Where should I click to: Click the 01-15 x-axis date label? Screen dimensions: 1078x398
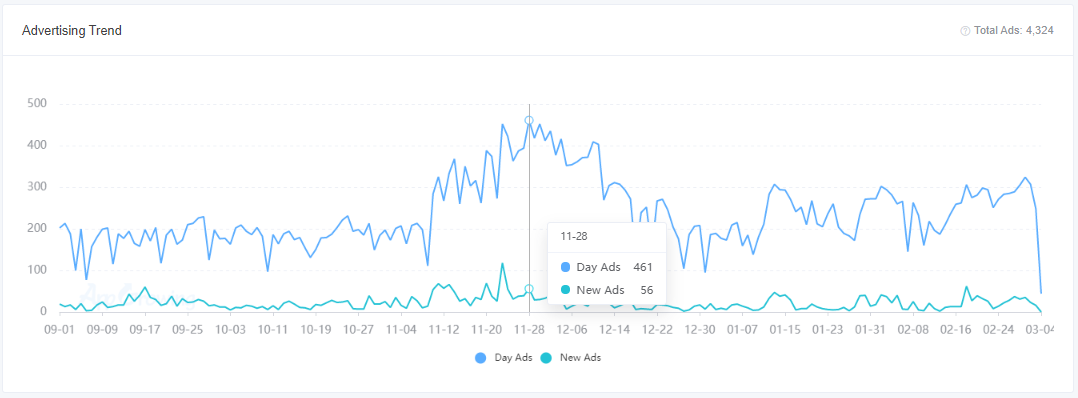(784, 329)
